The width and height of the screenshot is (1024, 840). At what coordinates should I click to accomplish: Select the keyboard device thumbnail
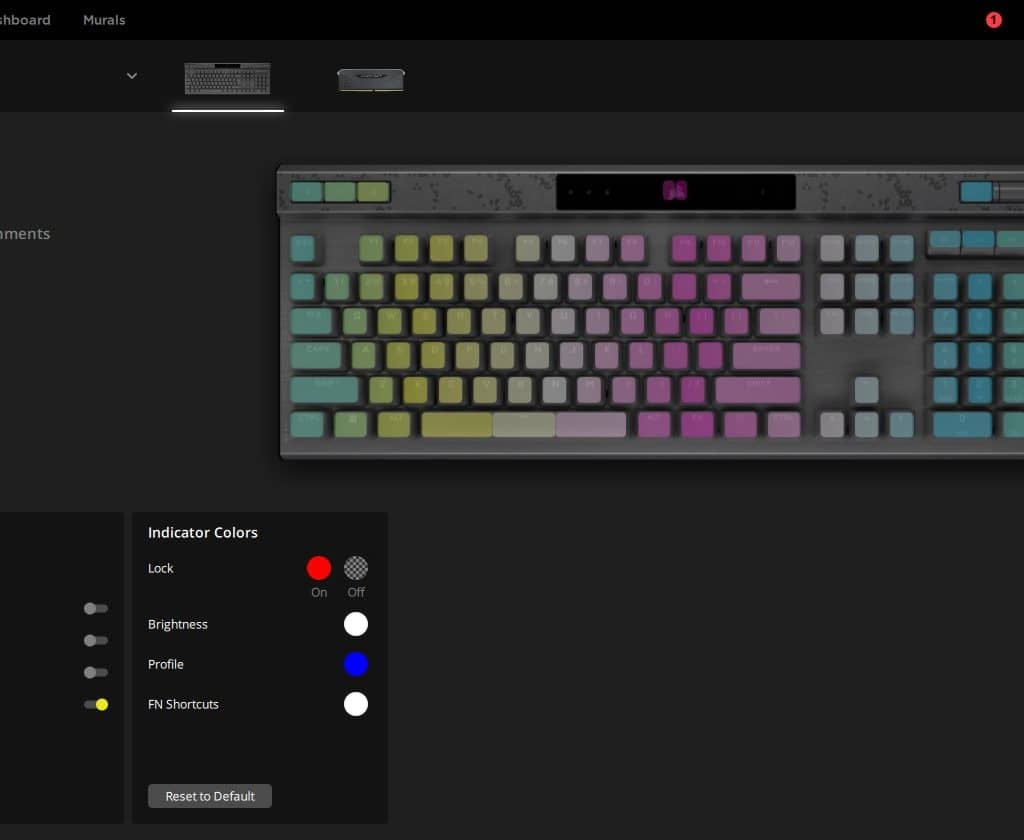coord(227,79)
